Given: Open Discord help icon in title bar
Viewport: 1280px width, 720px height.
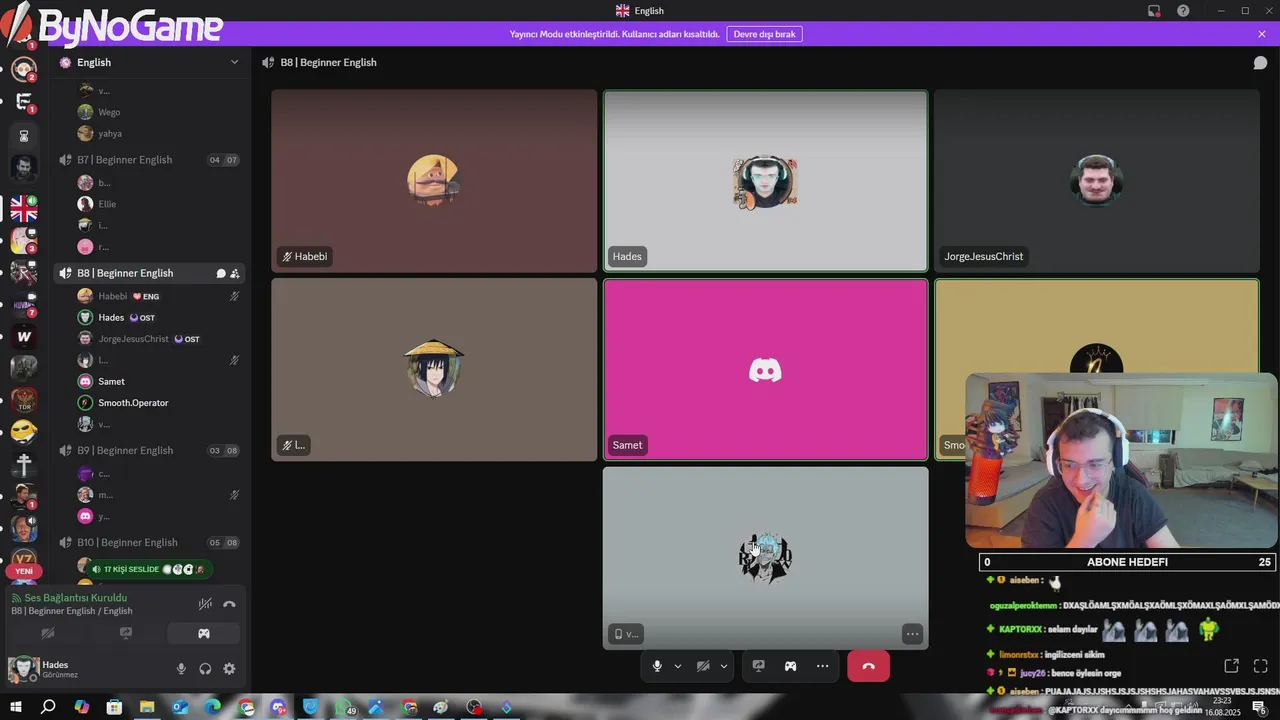Looking at the screenshot, I should [1183, 11].
